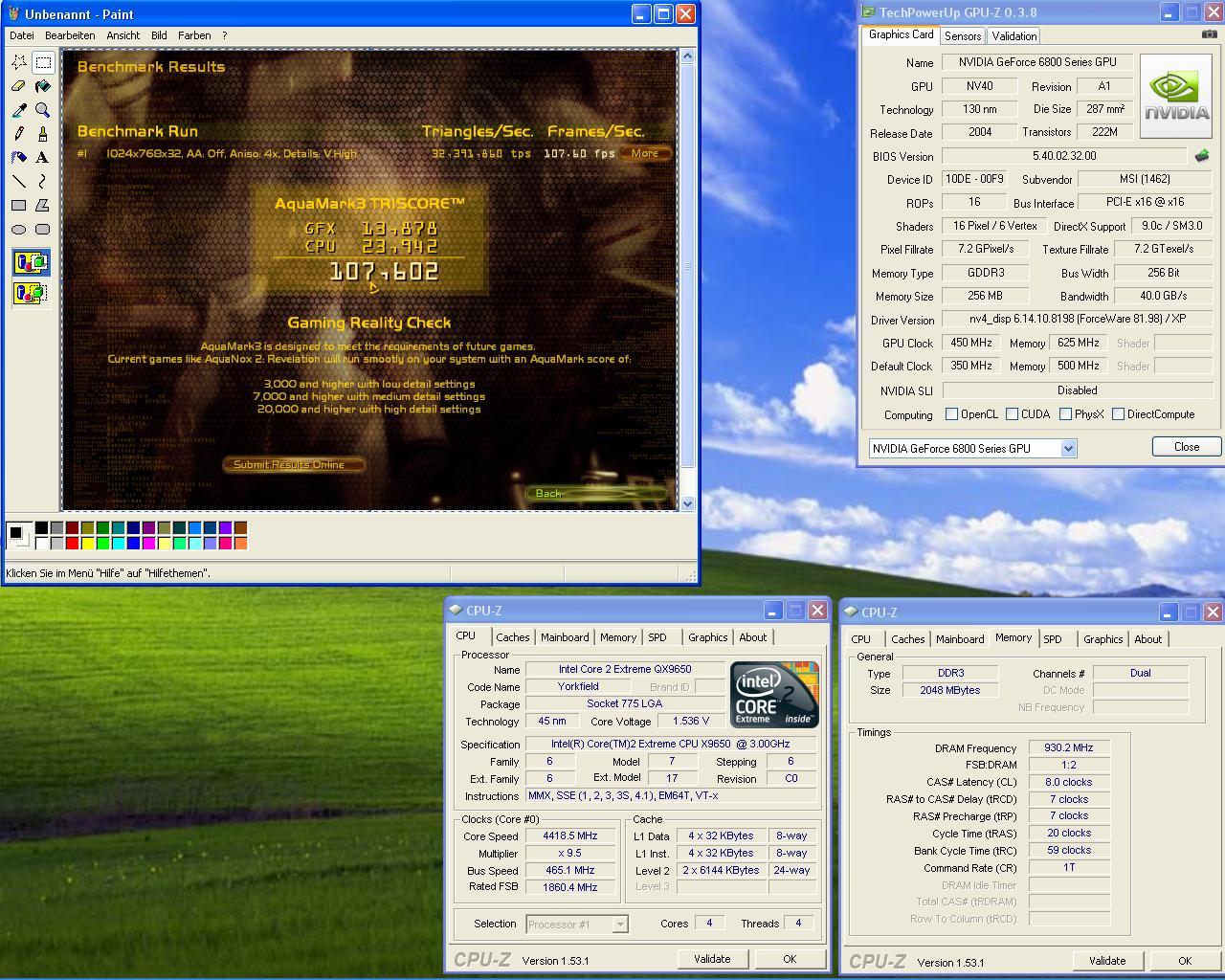Pick the red color swatch in Paint palette

[73, 544]
